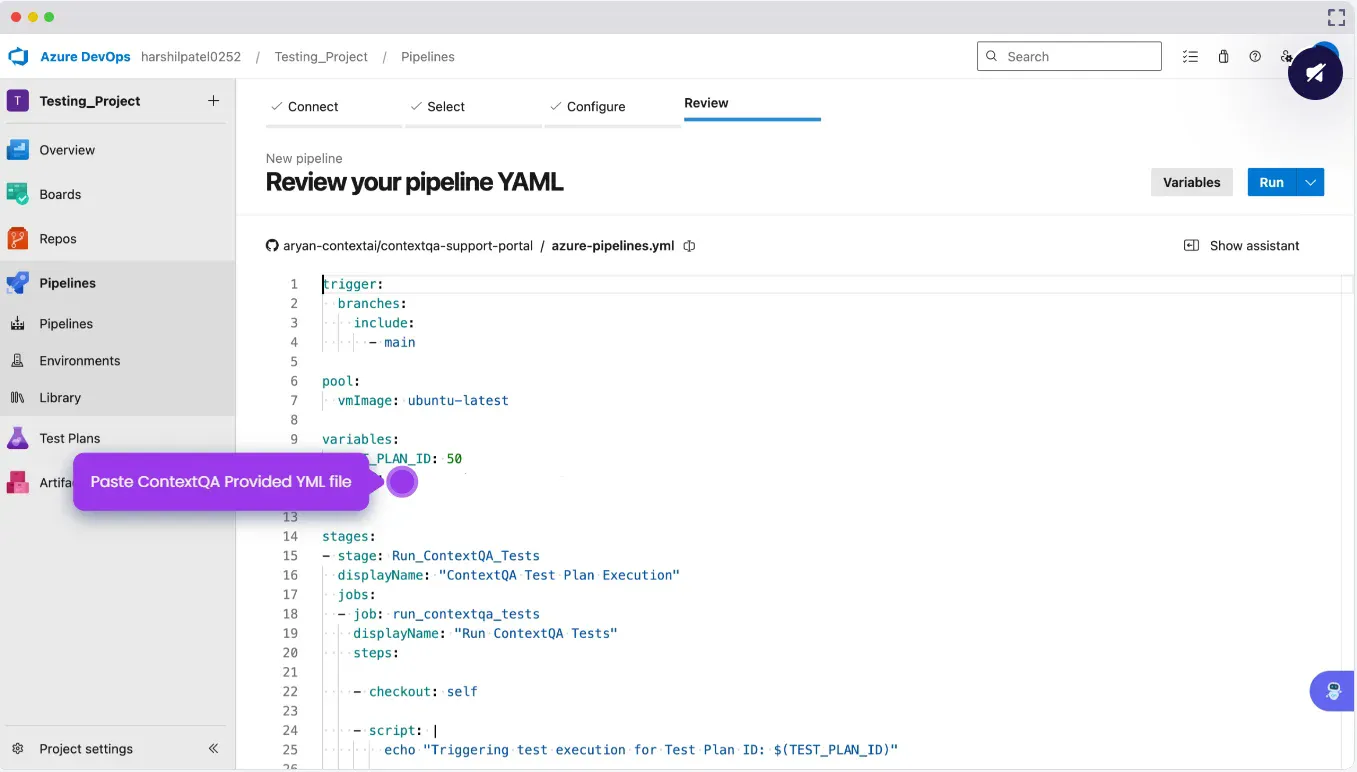The height and width of the screenshot is (772, 1357).
Task: Go back to the Configure step tab
Action: tap(595, 107)
